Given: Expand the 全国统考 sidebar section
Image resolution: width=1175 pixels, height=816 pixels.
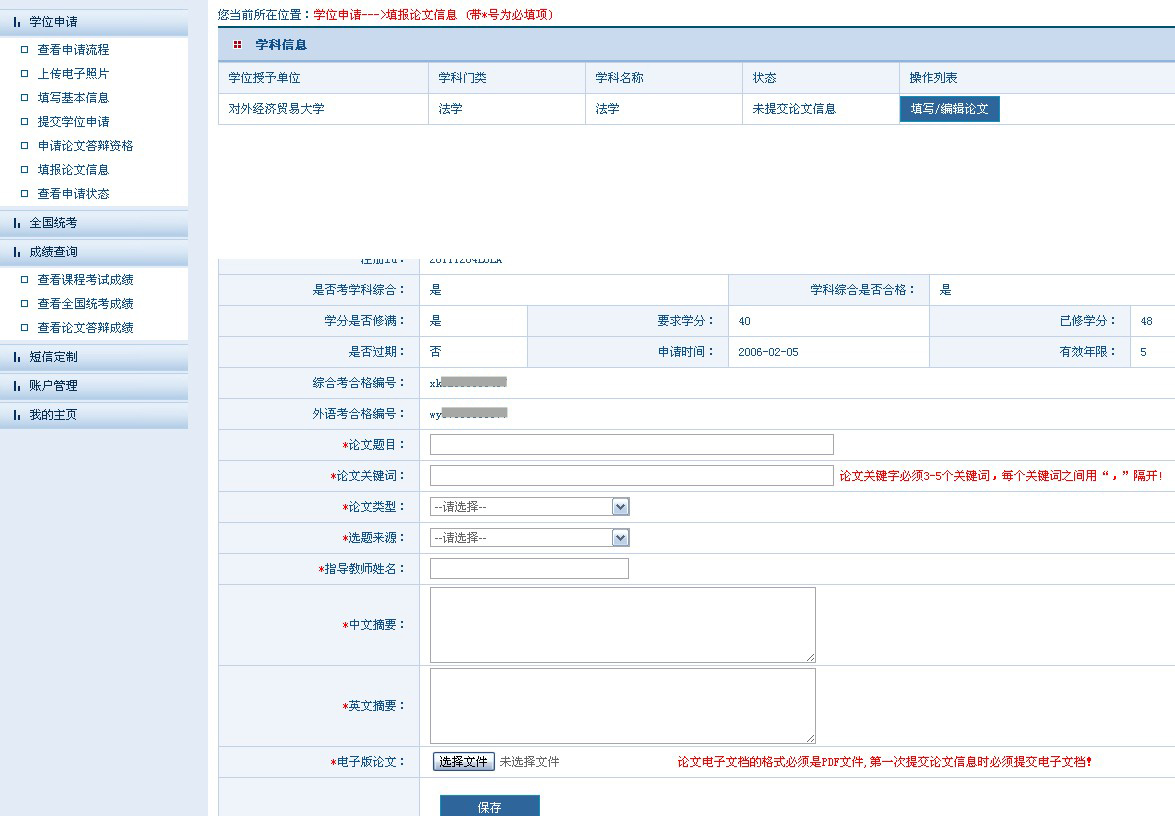Looking at the screenshot, I should [94, 223].
